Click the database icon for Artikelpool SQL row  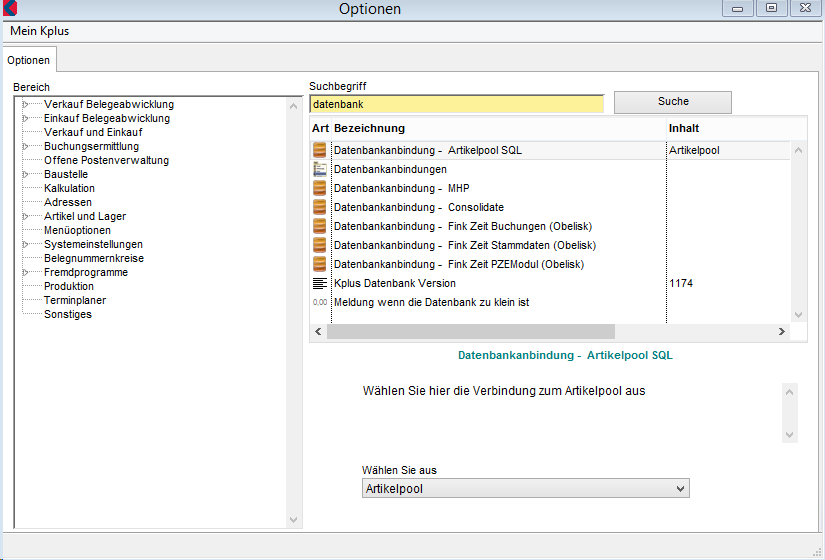coord(319,150)
